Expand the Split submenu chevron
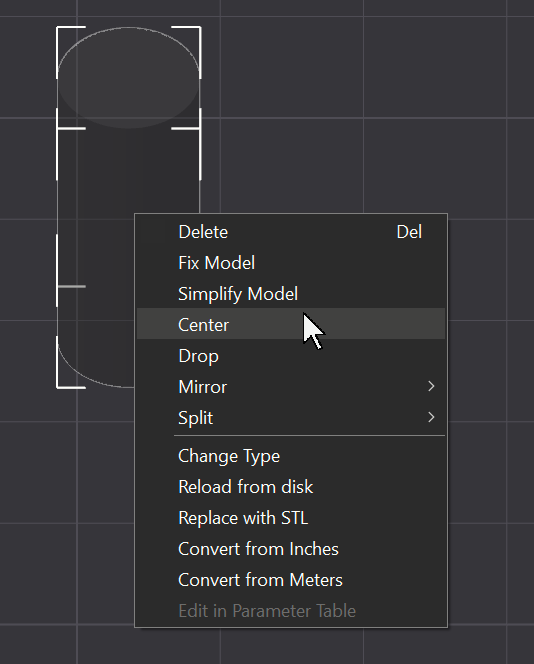 431,417
